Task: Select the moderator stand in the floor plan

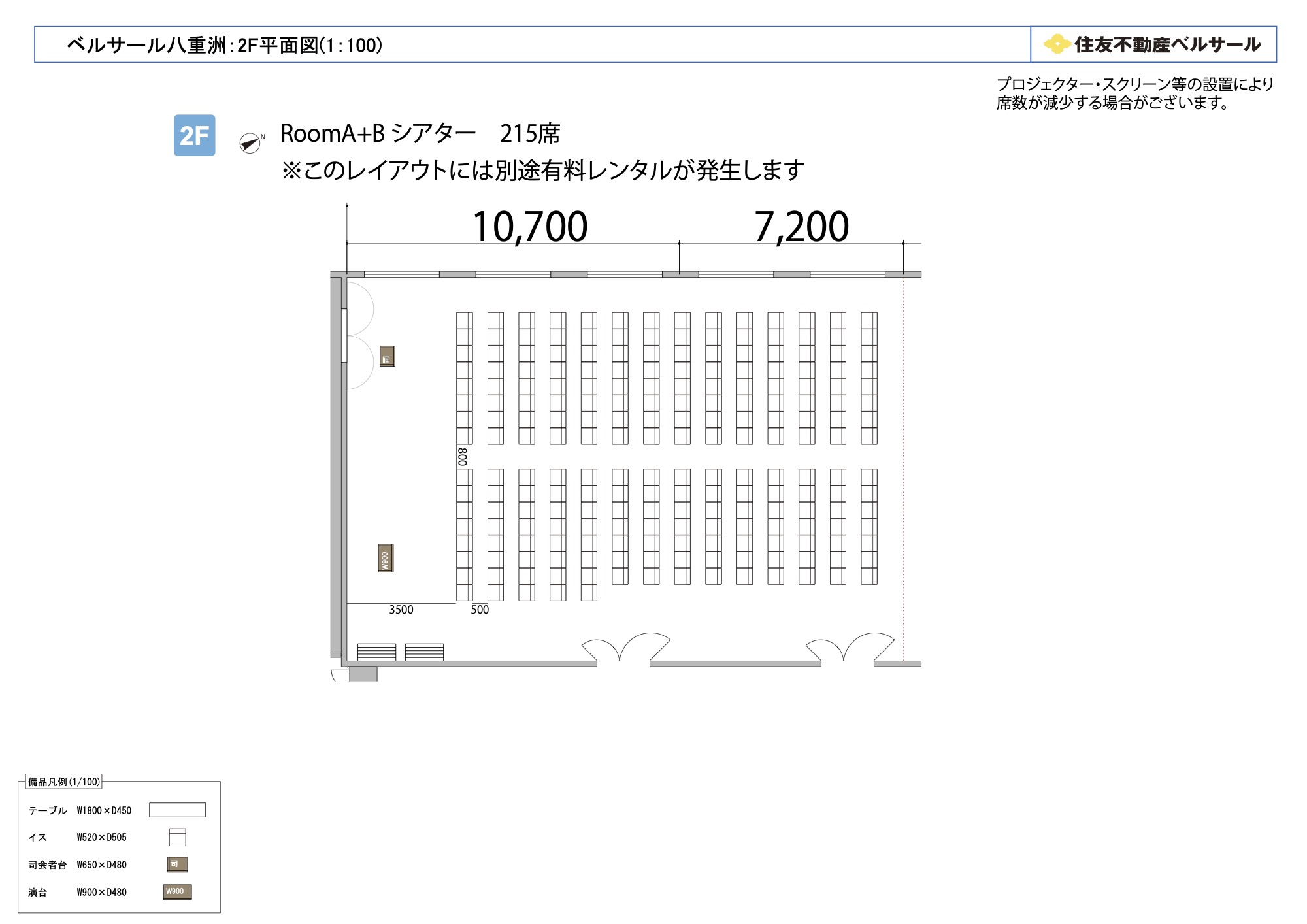Action: point(388,356)
